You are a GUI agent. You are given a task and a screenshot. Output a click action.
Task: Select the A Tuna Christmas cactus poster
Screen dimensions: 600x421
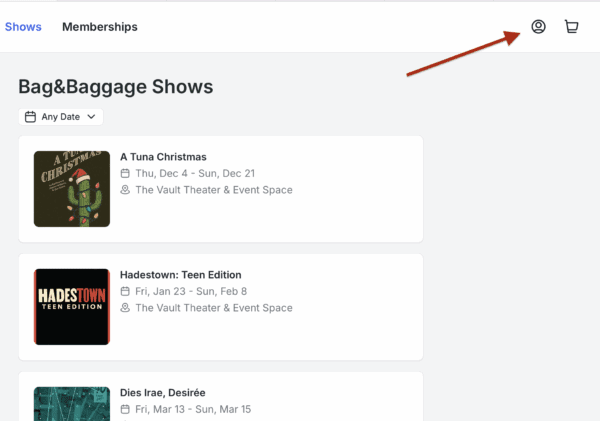72,189
